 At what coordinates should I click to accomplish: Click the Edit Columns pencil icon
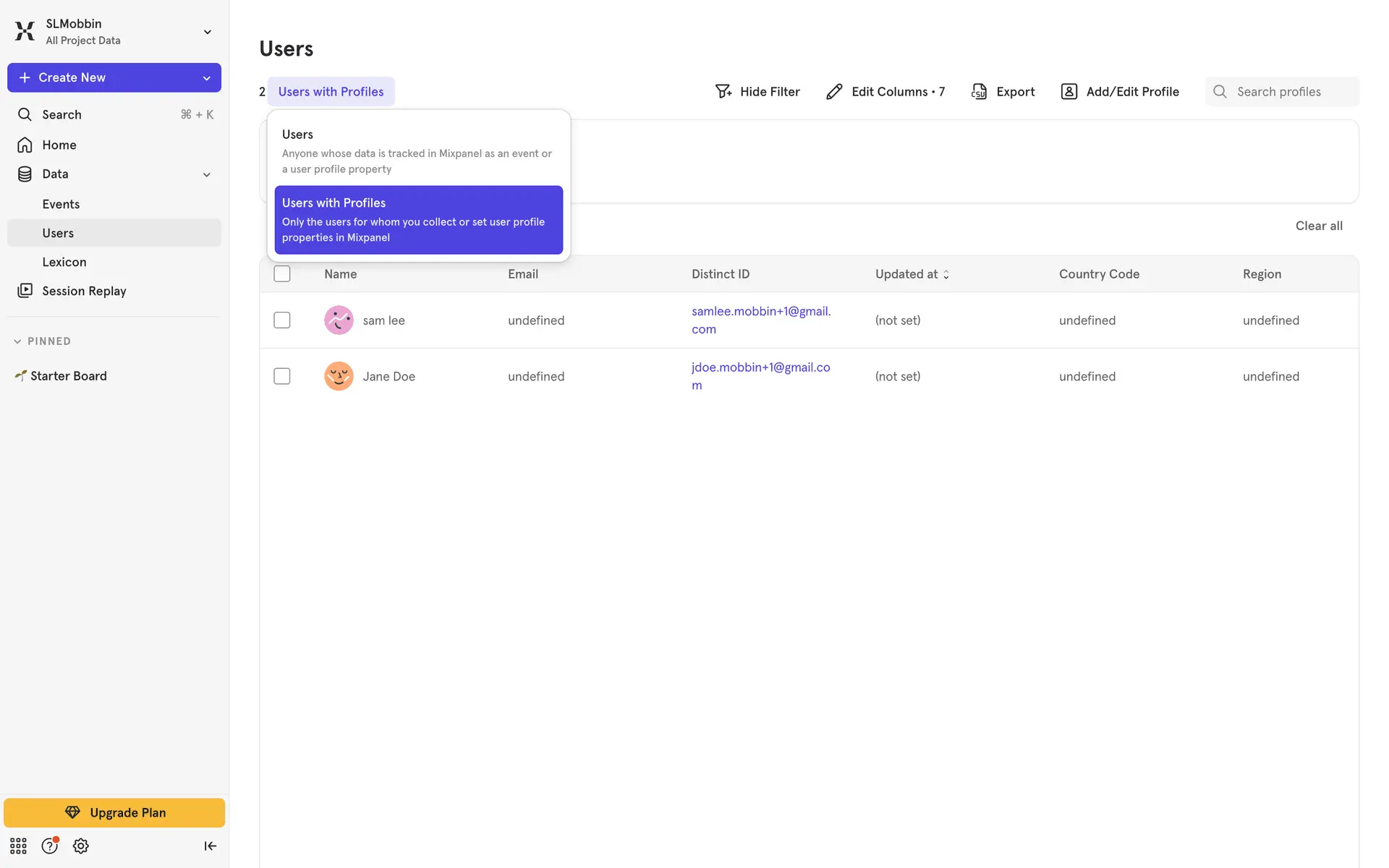[834, 91]
